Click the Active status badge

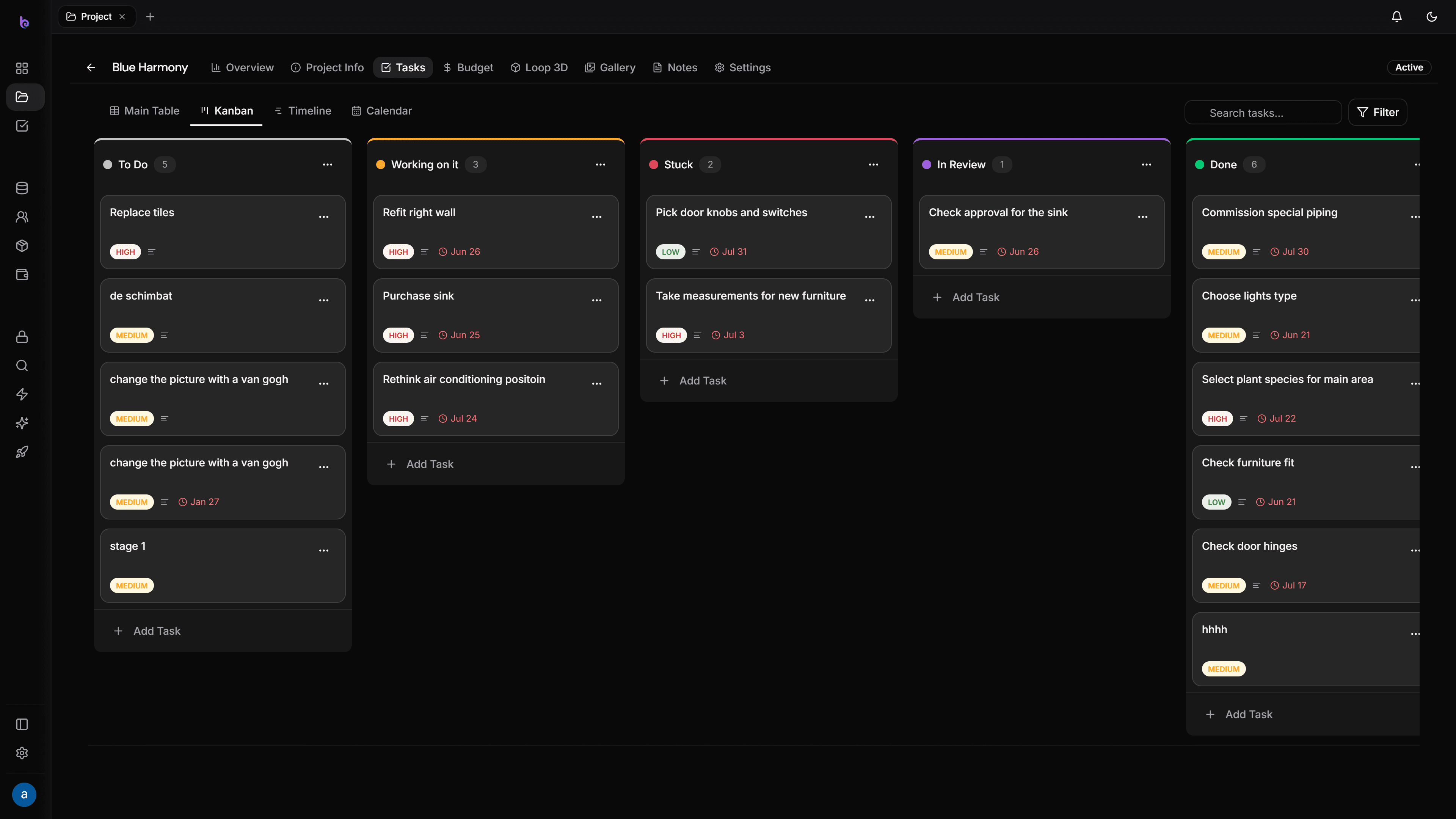pos(1409,67)
